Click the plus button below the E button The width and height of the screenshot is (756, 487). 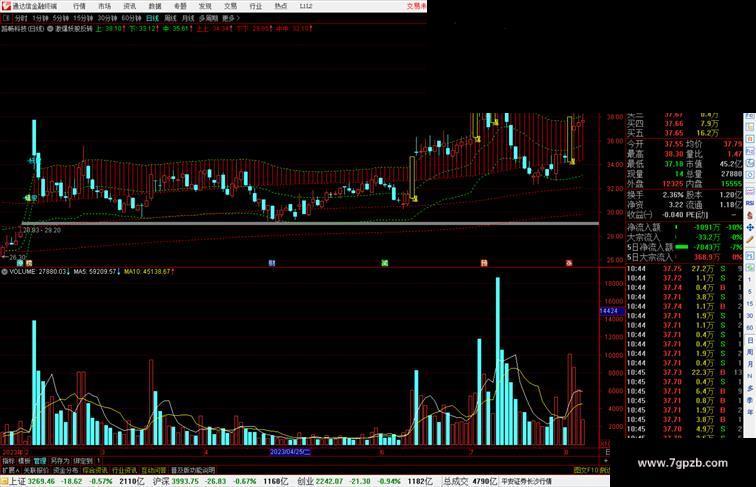[607, 460]
